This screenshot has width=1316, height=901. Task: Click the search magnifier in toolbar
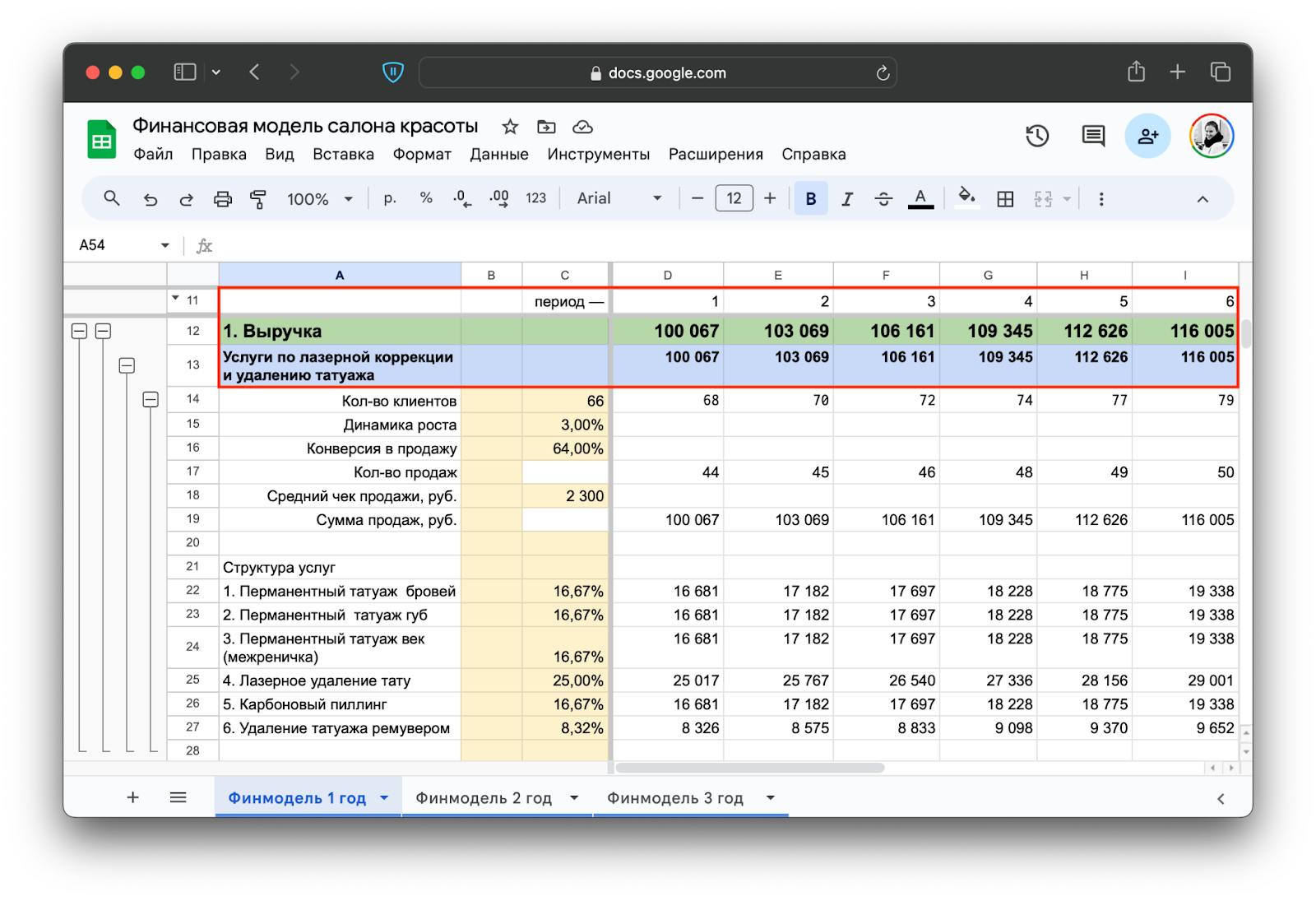tap(112, 198)
